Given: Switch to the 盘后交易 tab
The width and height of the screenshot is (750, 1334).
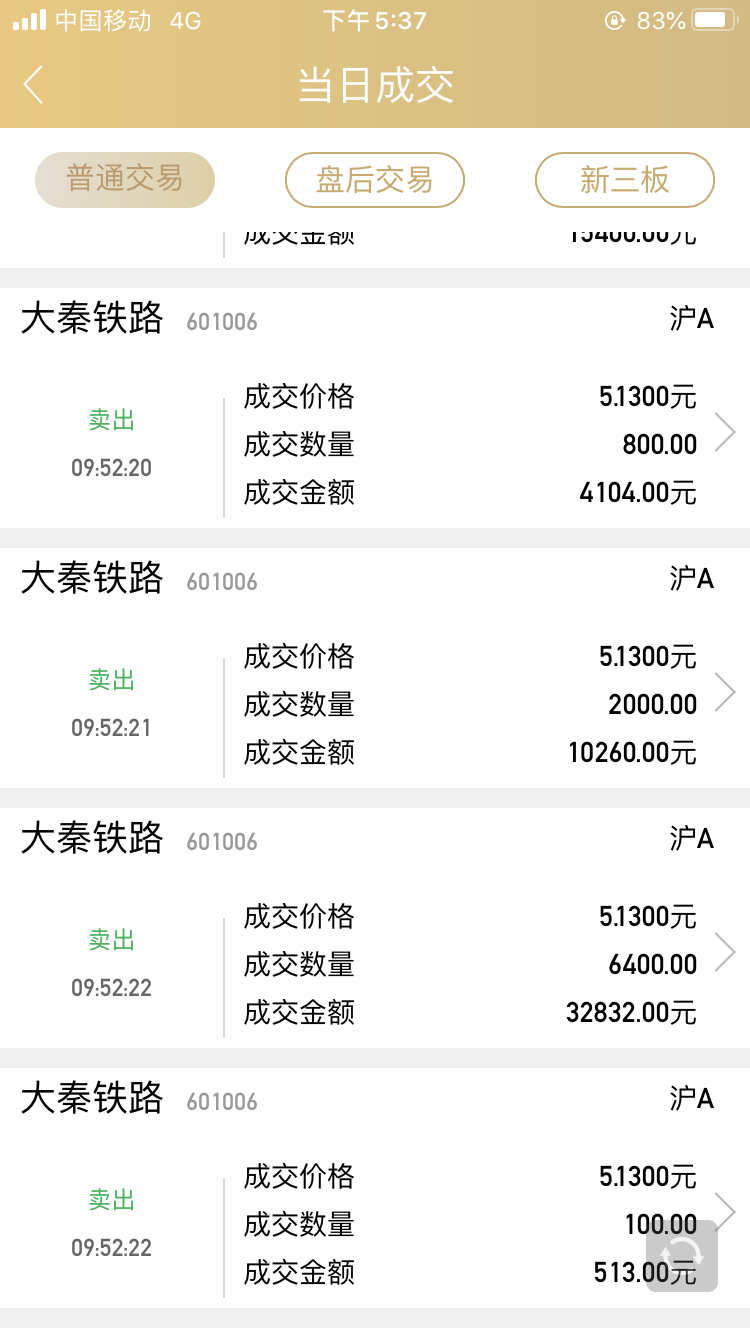Looking at the screenshot, I should point(375,180).
